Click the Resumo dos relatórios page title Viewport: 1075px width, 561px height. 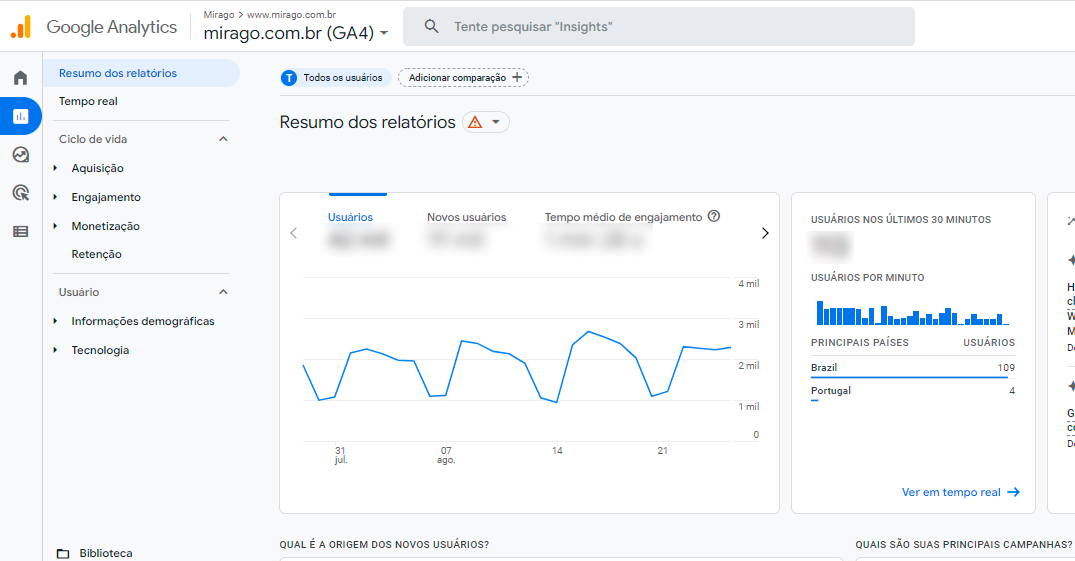pyautogui.click(x=367, y=122)
